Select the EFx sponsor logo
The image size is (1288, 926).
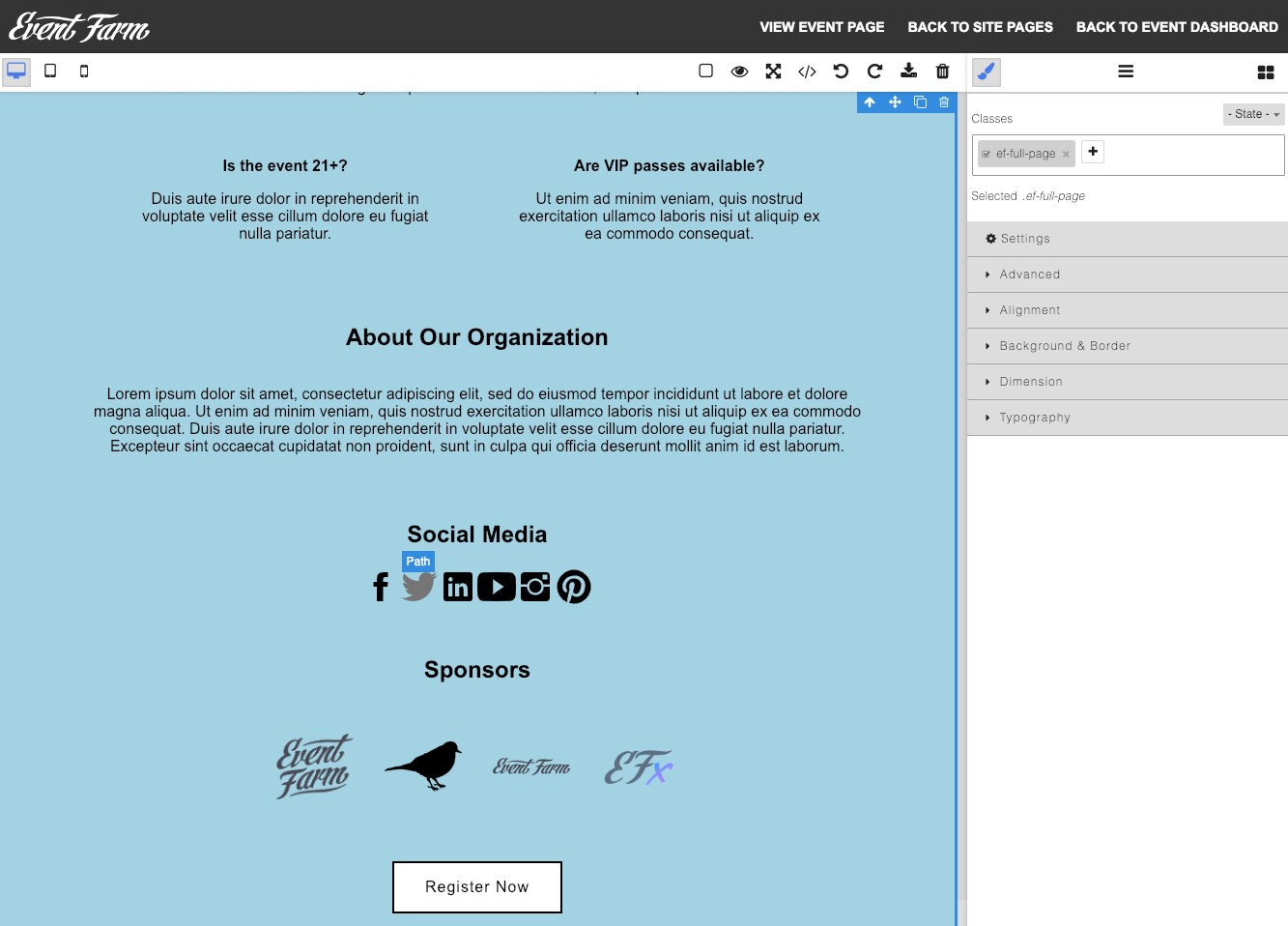tap(639, 767)
